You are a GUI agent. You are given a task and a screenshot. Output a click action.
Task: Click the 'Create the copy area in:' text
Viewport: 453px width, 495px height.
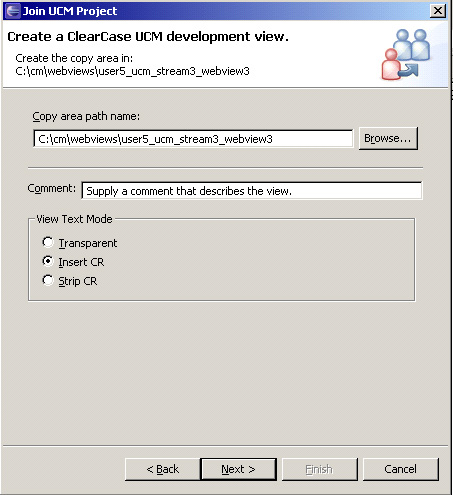click(x=74, y=58)
